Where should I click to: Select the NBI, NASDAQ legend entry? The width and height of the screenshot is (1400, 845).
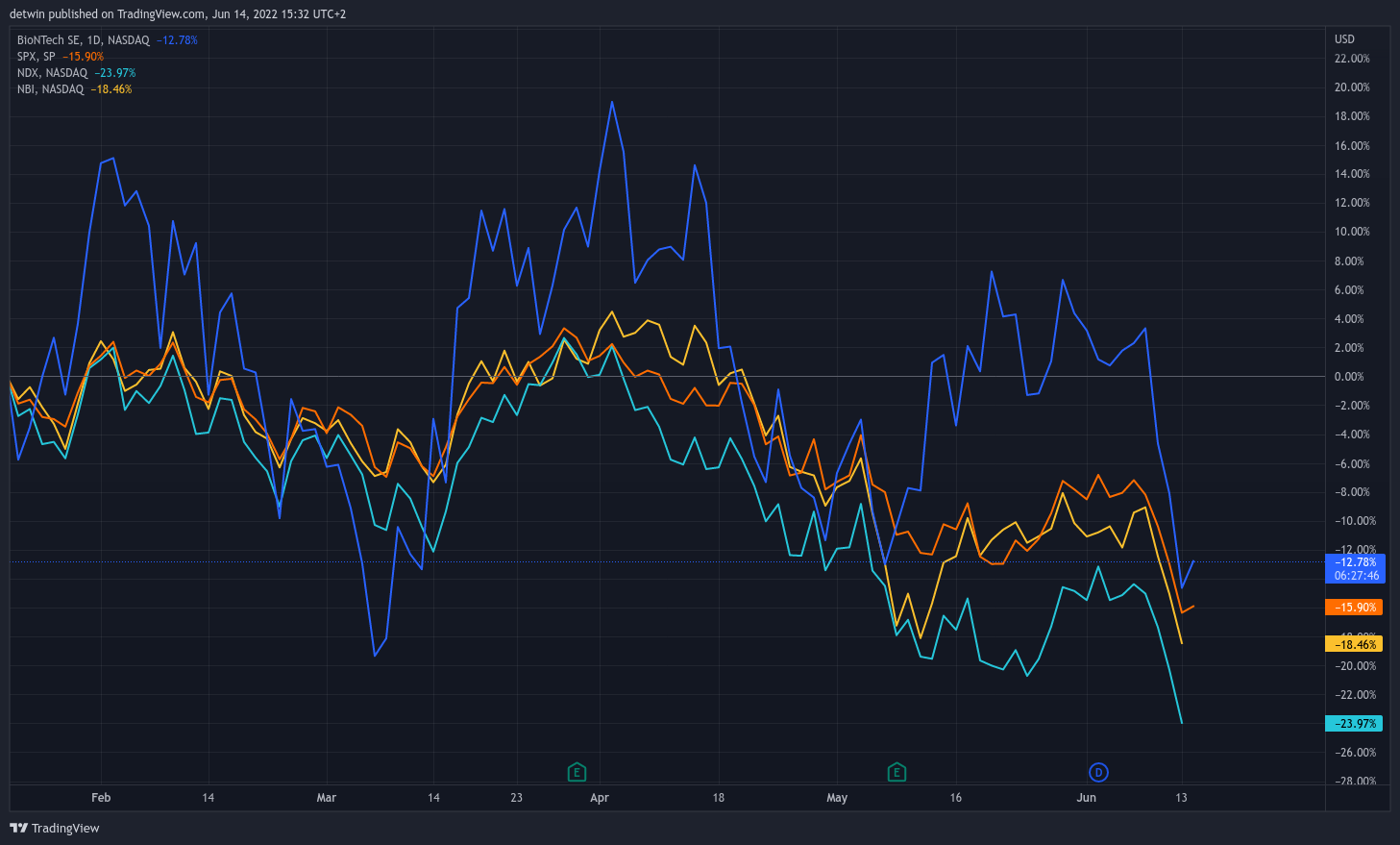click(x=50, y=89)
